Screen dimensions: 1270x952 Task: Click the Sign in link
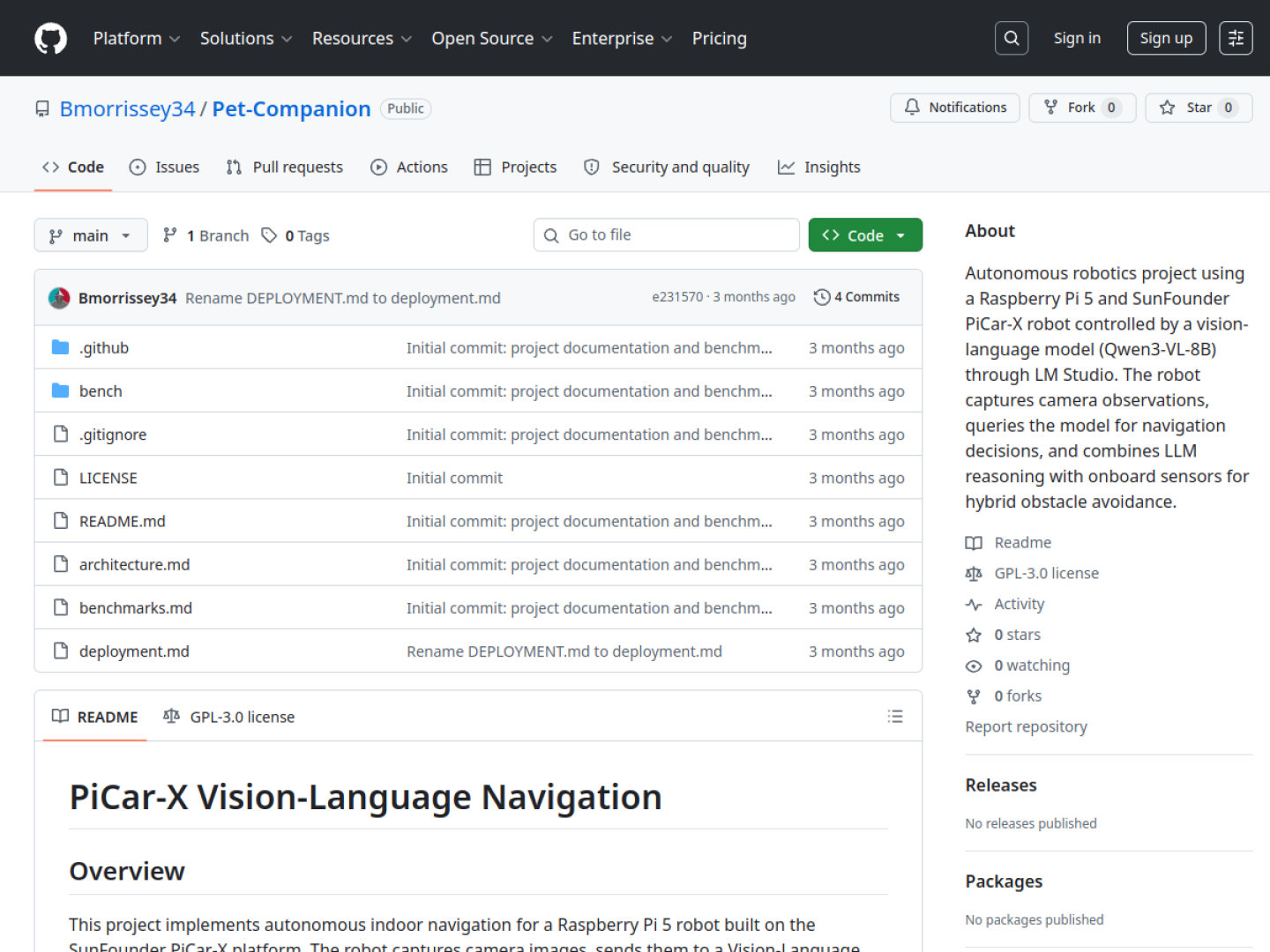pos(1077,38)
